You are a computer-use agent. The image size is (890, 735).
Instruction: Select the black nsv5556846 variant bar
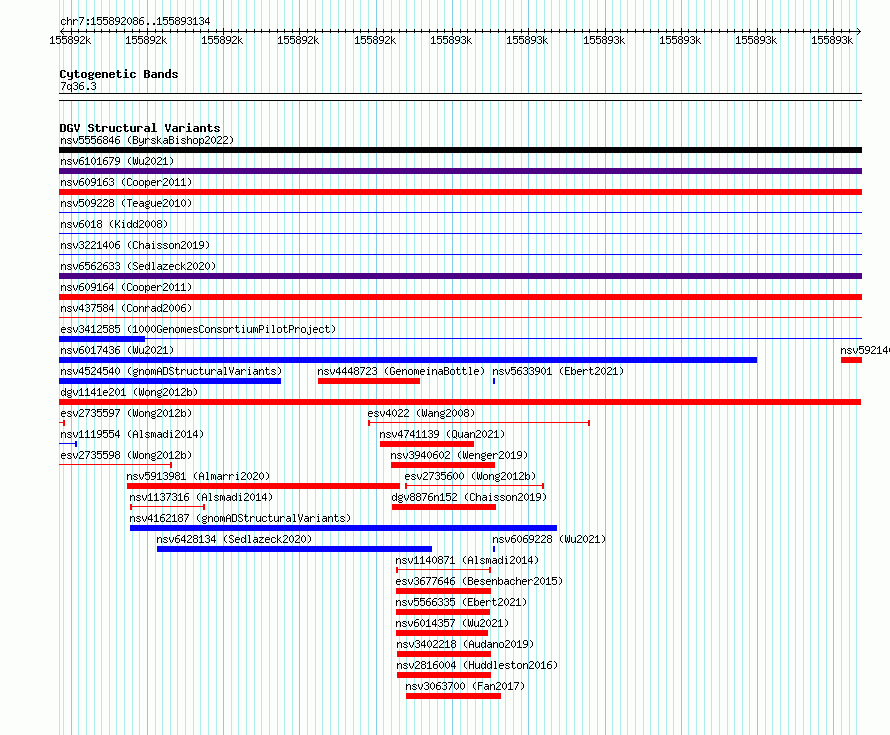coord(460,150)
